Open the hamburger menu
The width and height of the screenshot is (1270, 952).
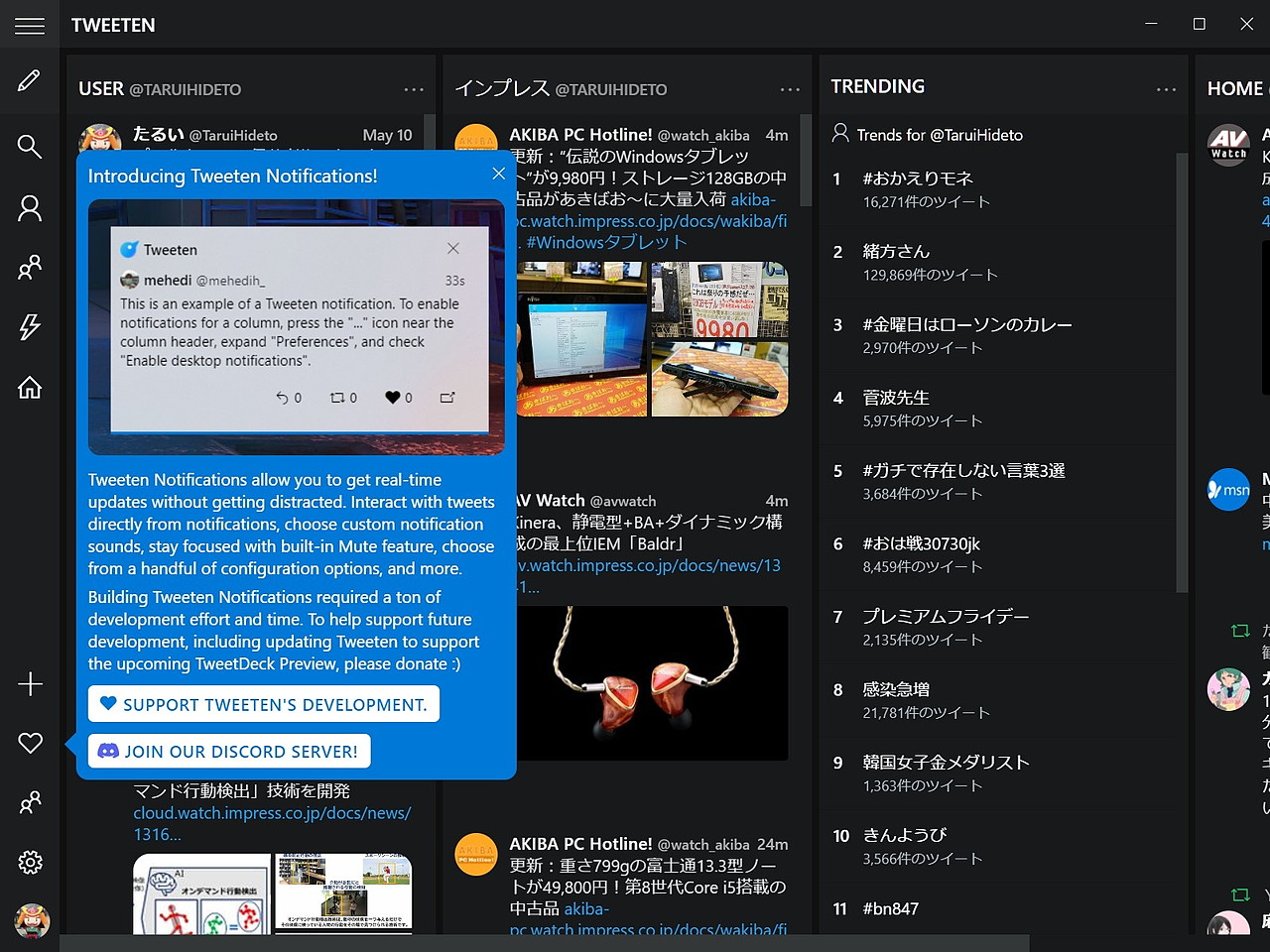click(x=30, y=25)
